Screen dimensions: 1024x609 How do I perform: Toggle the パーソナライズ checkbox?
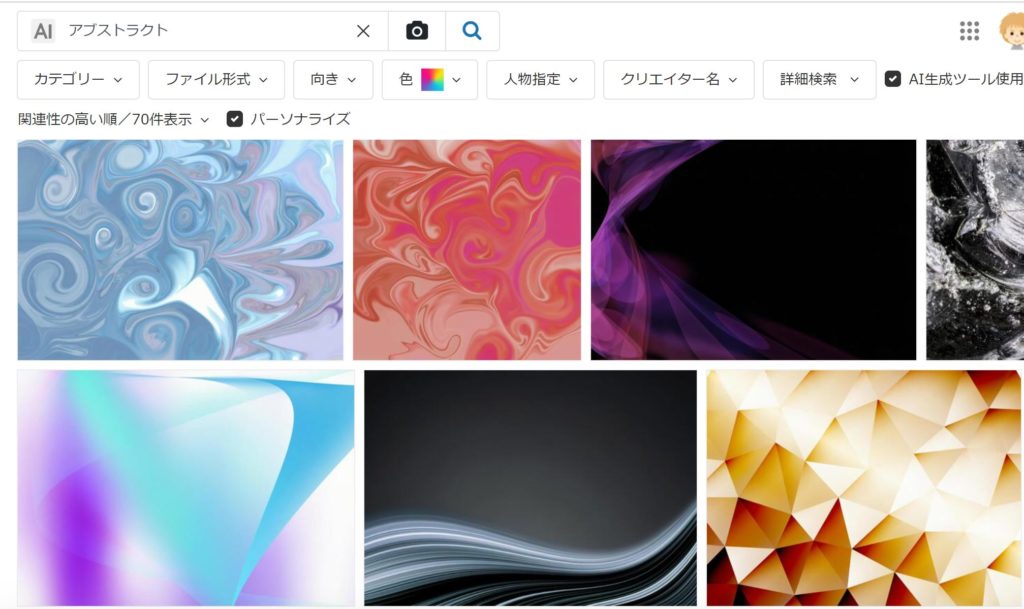point(235,119)
